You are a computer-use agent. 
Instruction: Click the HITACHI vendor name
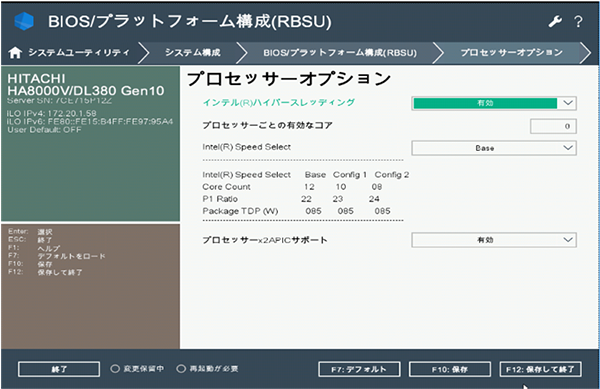tap(36, 78)
